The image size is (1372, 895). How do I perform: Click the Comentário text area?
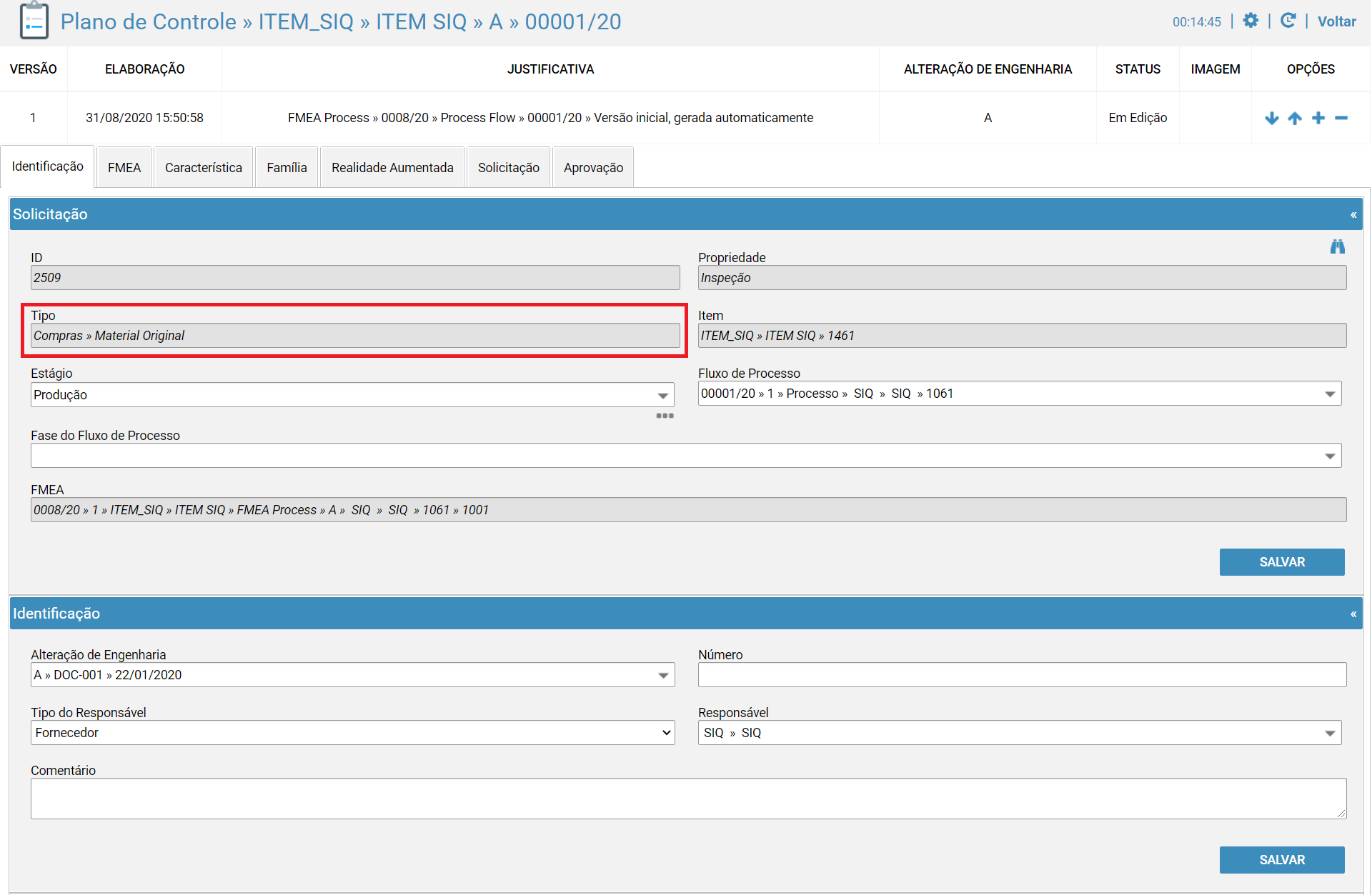click(x=688, y=799)
